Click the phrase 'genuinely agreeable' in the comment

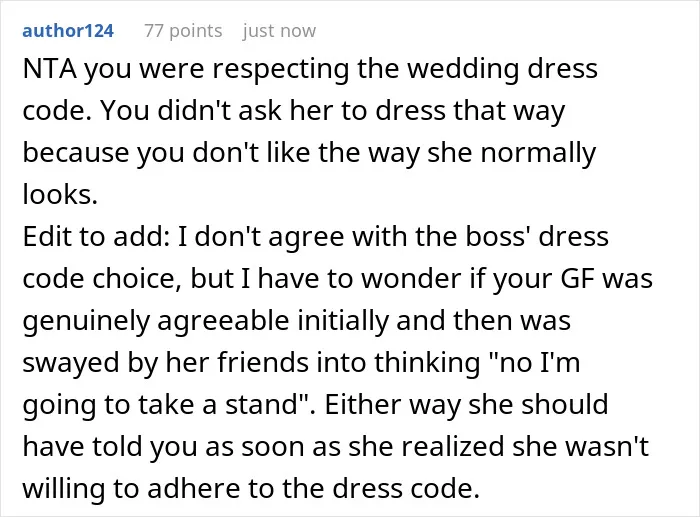156,320
